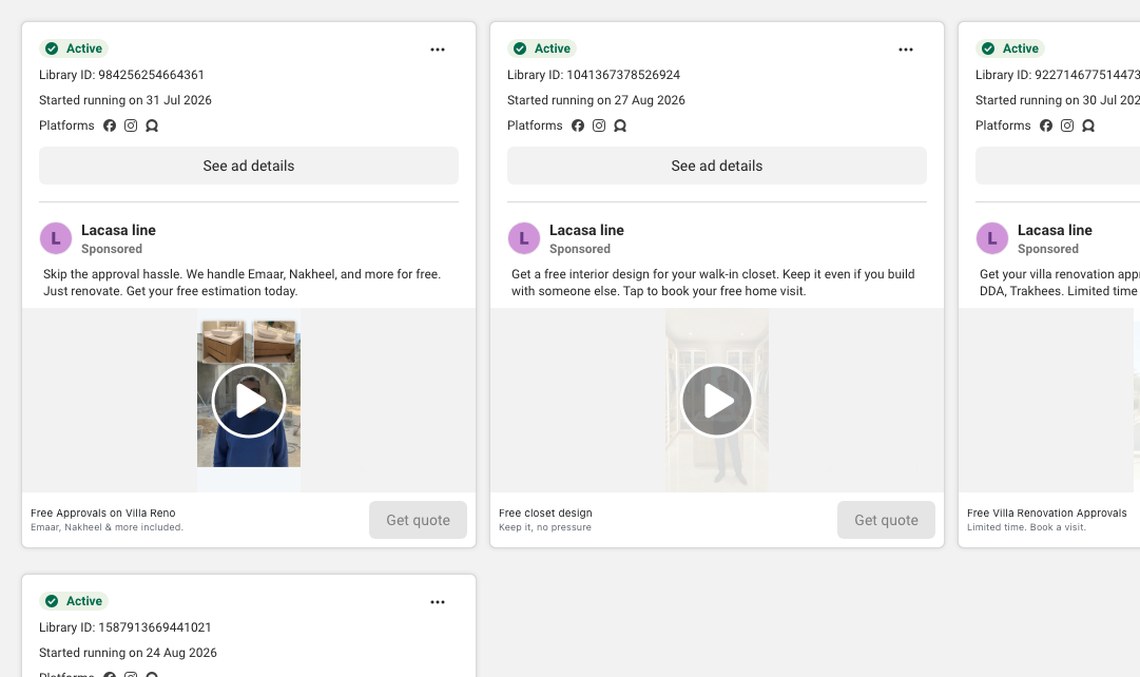Click the Active check icon on ad 1587913669441021
1140x677 pixels.
[52, 601]
